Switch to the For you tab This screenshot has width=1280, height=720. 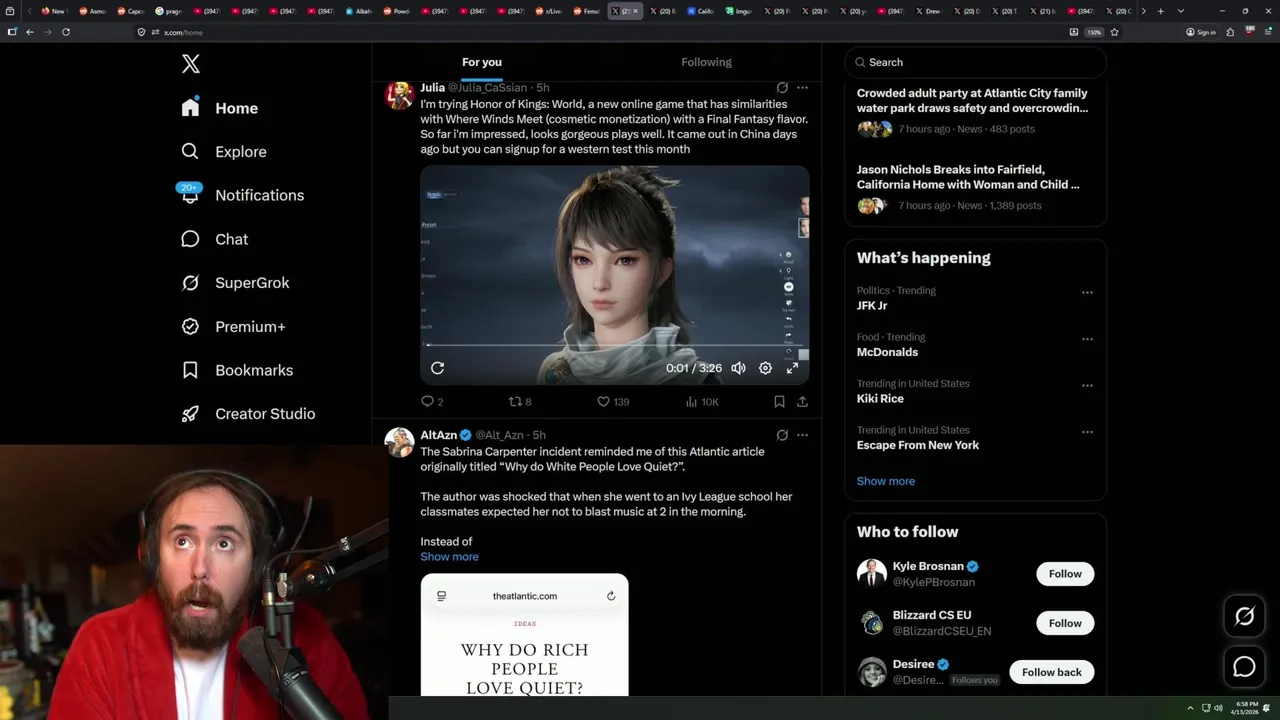482,62
